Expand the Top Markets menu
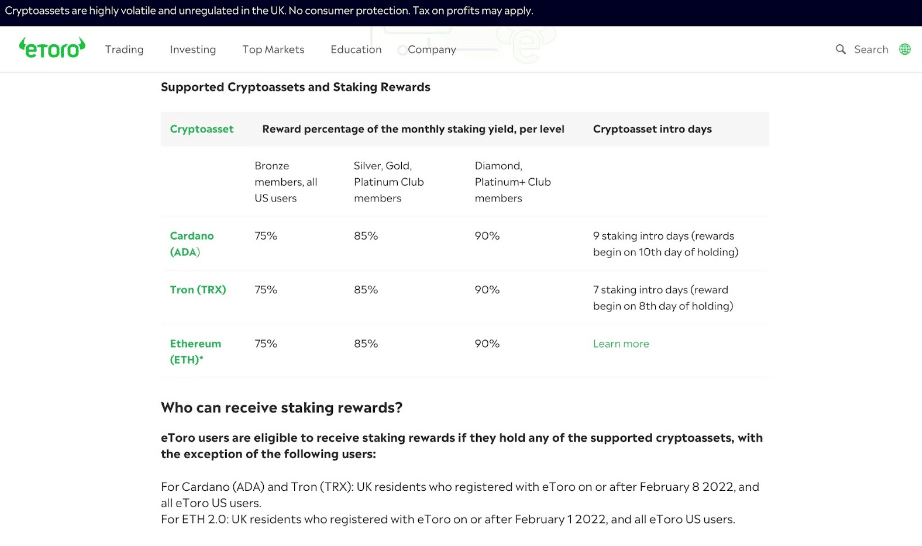922x546 pixels. [x=273, y=49]
